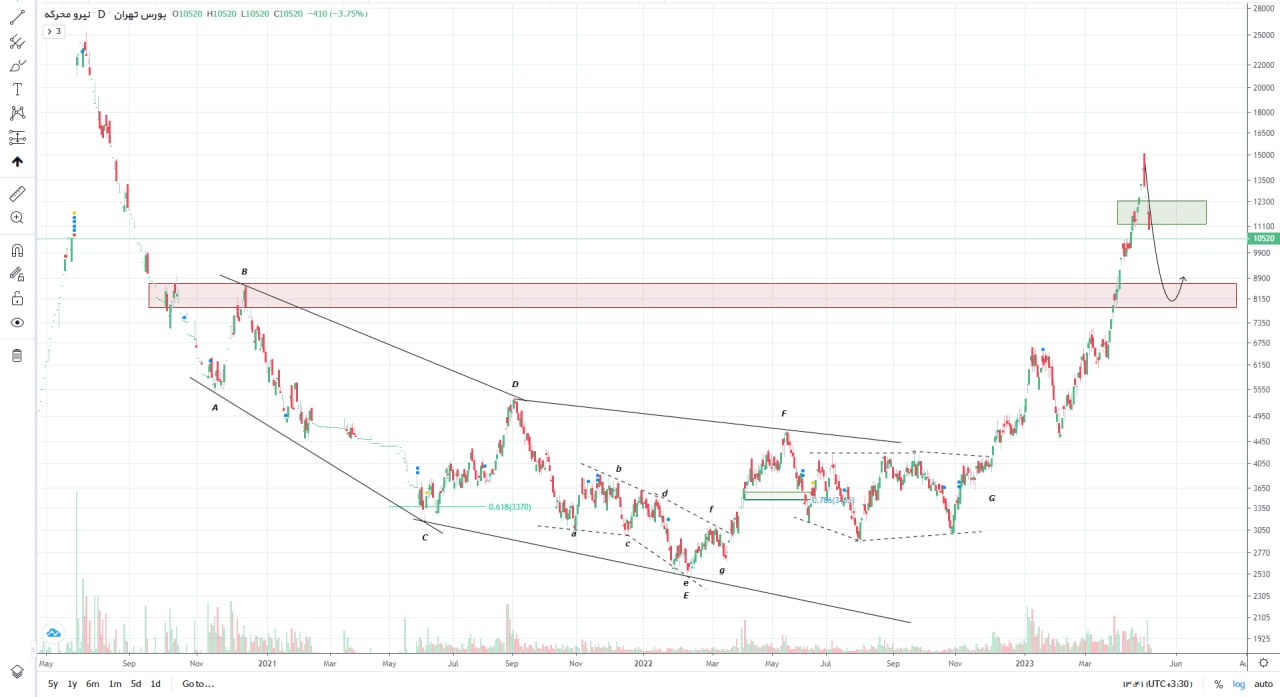Select the pitchfork tool in sidebar

point(17,42)
